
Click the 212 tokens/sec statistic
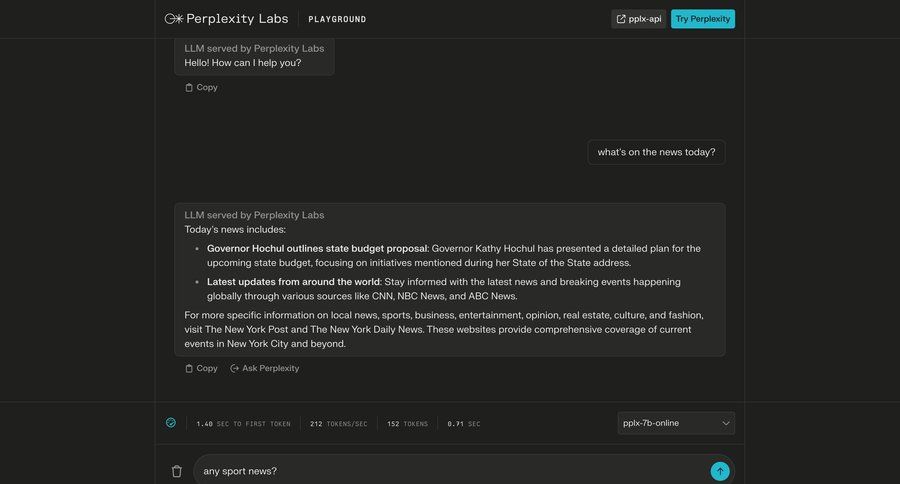pos(339,424)
